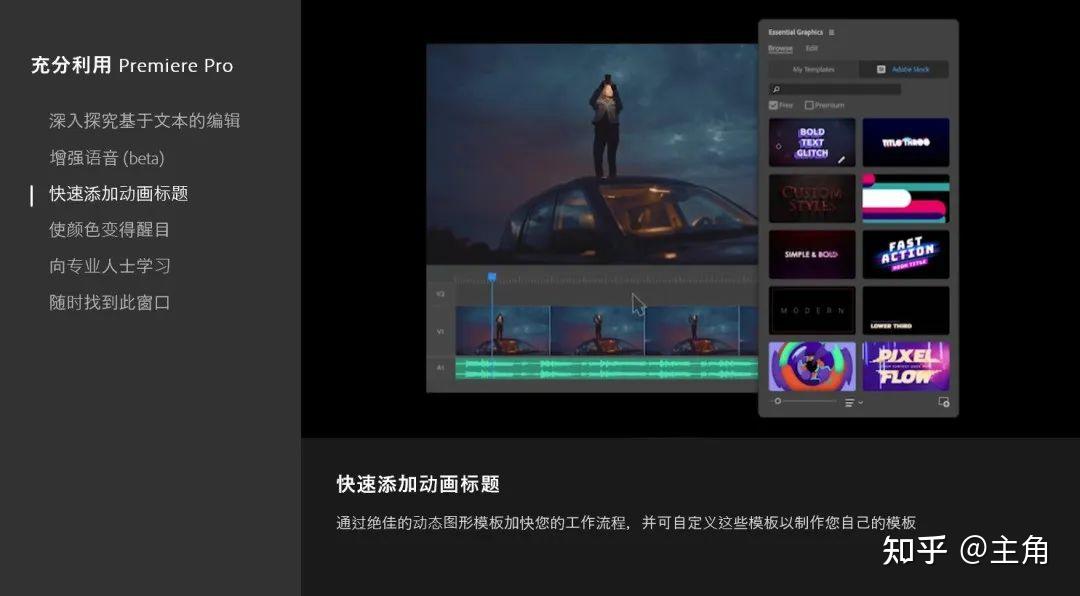Screen dimensions: 1080x596
Task: Click the template search field
Action: tap(835, 89)
